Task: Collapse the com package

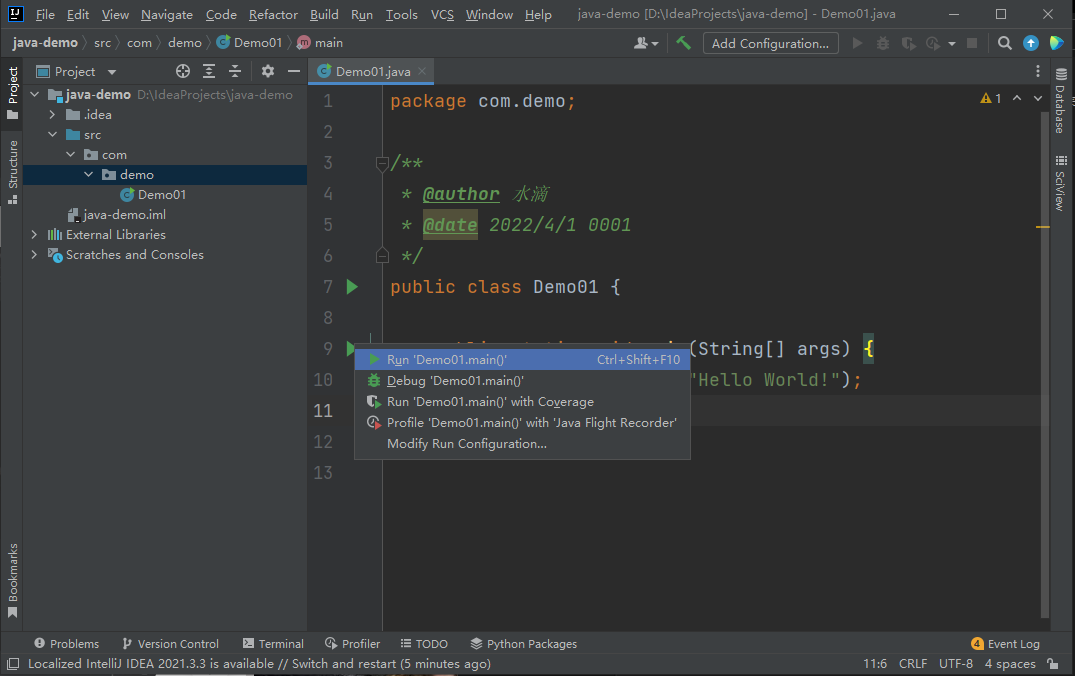Action: pyautogui.click(x=71, y=154)
